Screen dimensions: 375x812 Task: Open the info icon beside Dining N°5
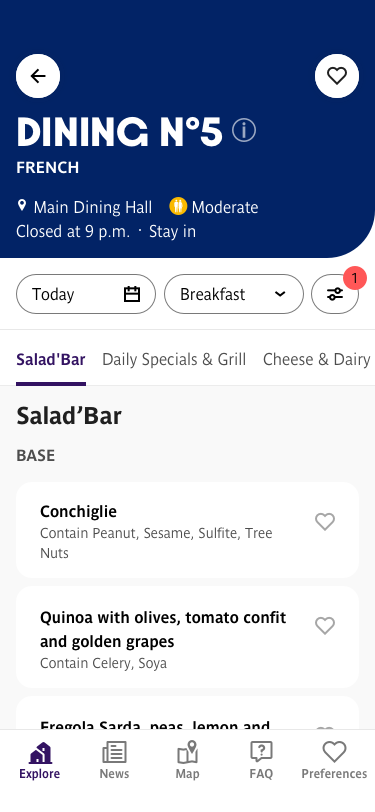click(x=244, y=130)
